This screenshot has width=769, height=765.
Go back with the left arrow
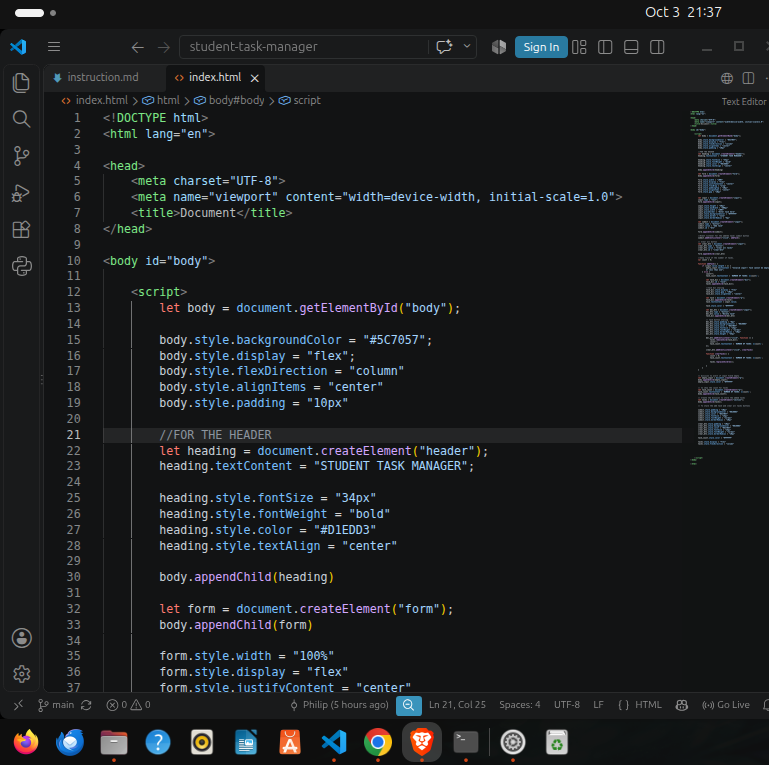(x=138, y=47)
